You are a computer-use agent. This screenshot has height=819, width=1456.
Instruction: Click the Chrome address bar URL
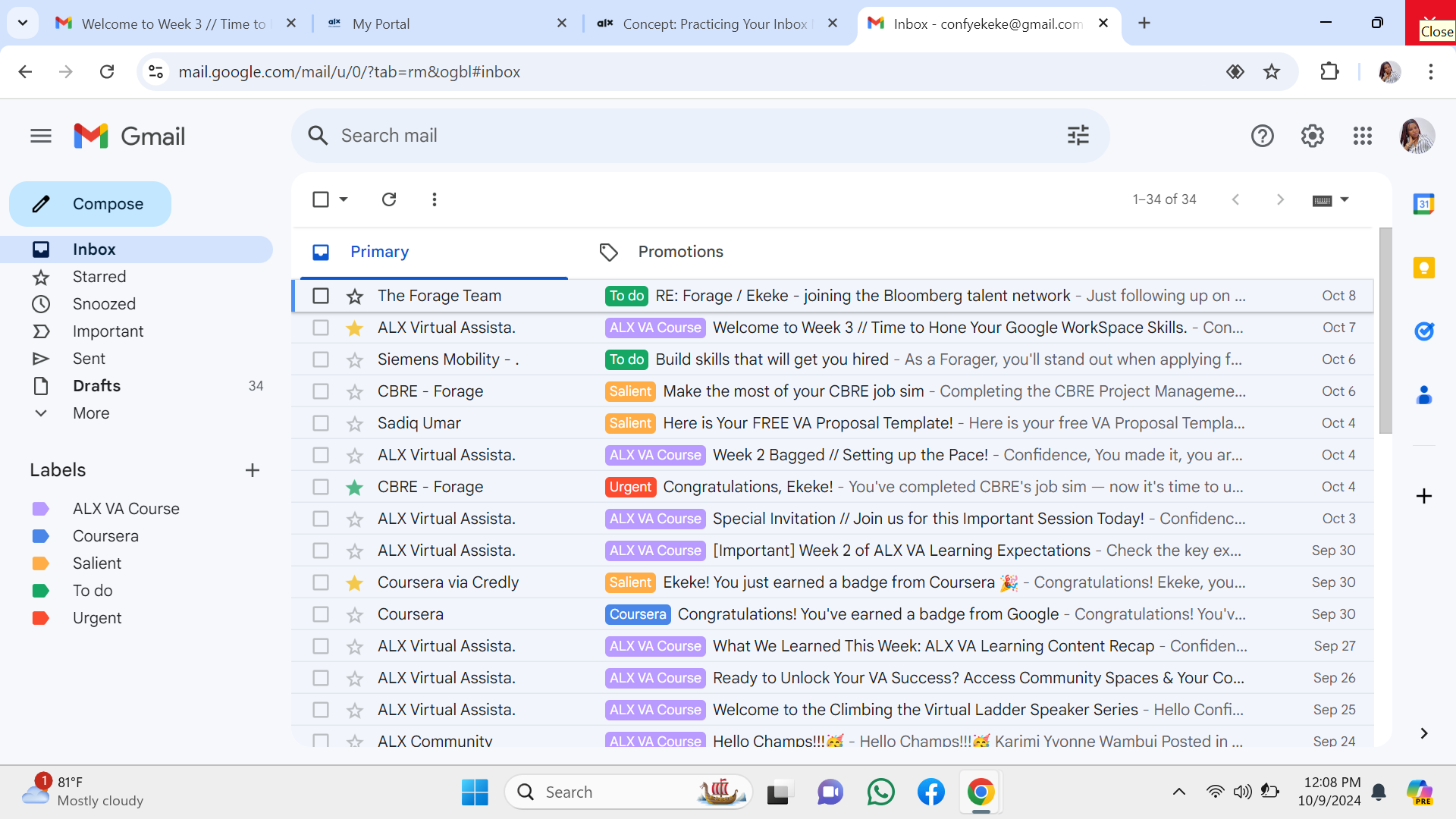349,72
